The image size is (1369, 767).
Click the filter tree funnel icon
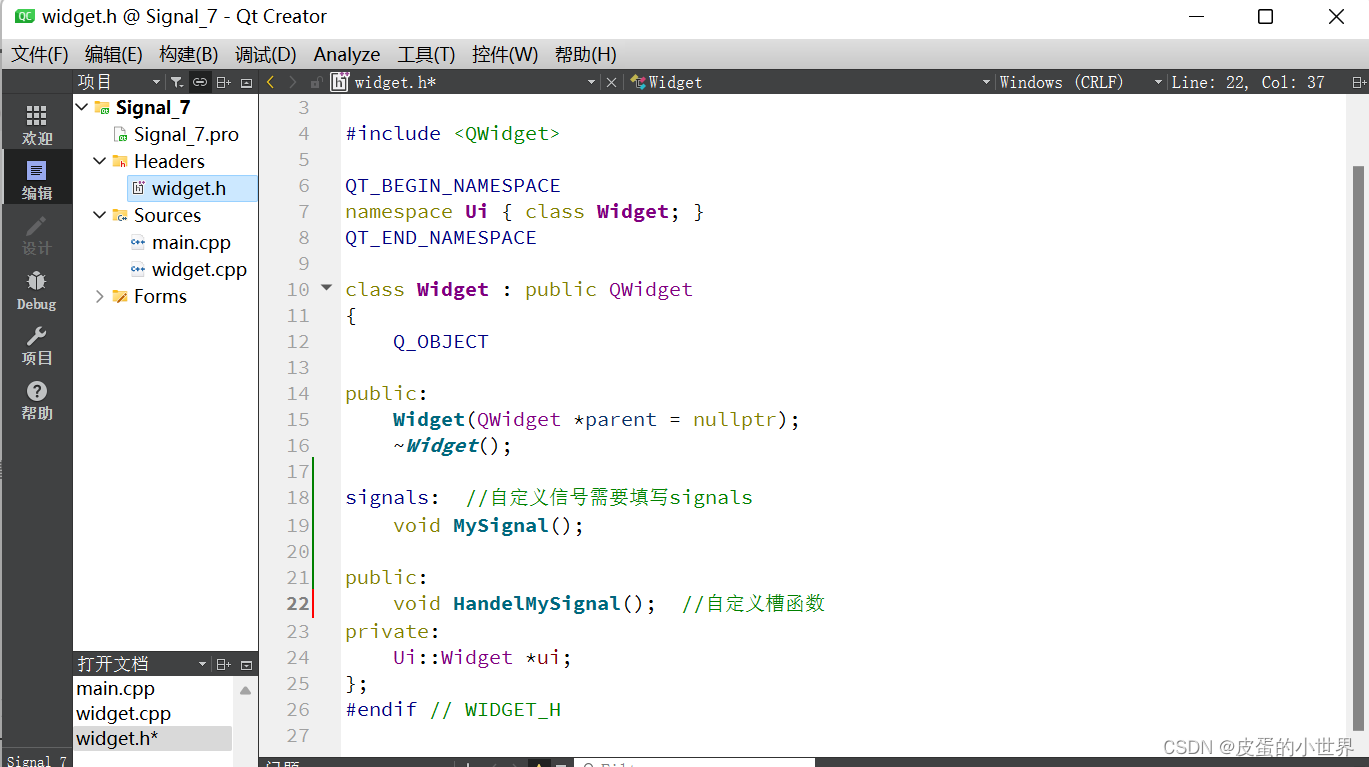[177, 82]
